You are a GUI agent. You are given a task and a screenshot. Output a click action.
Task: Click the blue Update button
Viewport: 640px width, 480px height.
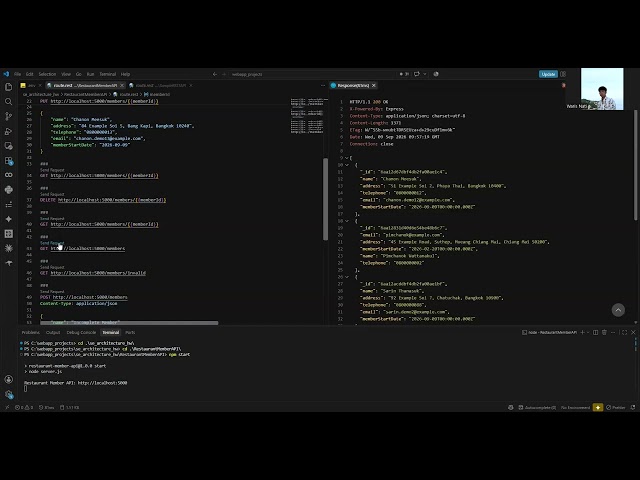point(548,74)
